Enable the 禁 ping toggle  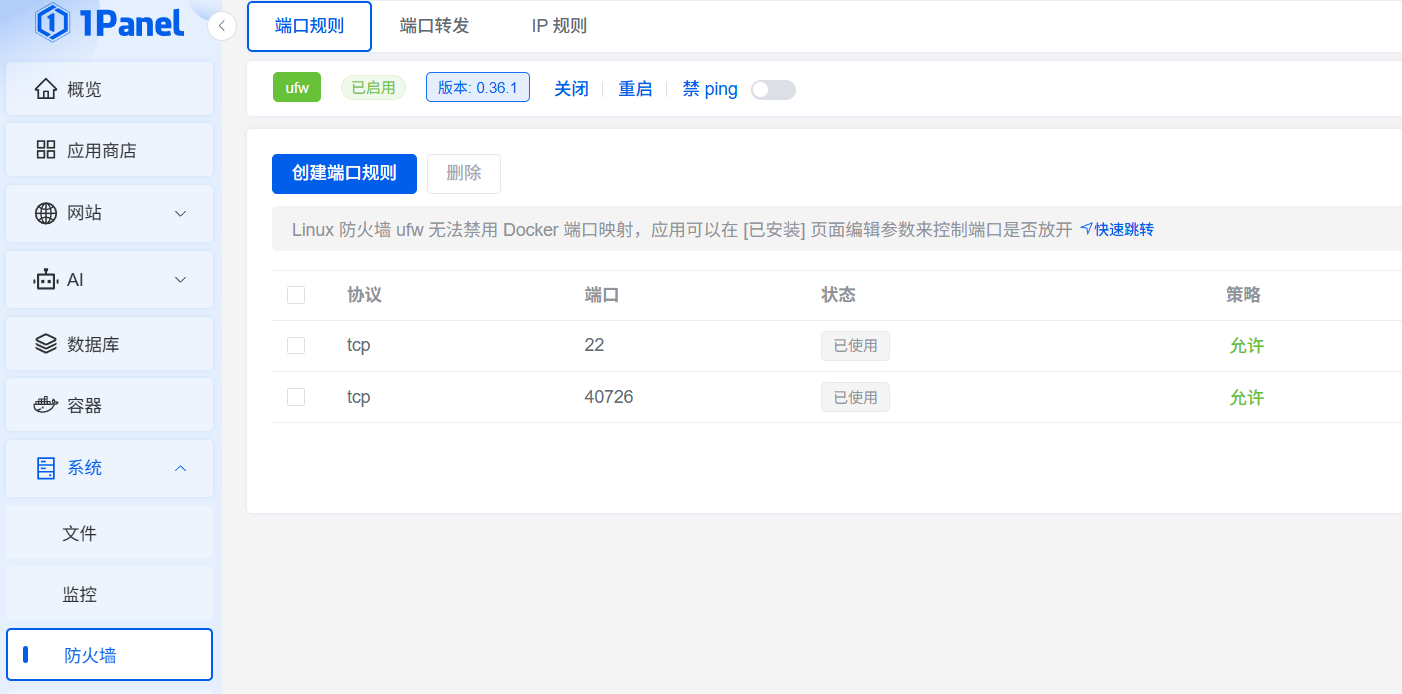[x=773, y=90]
